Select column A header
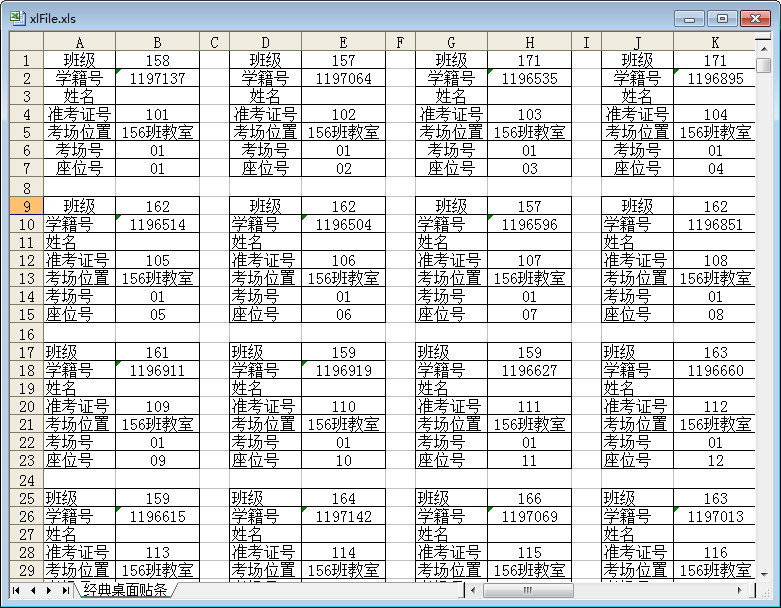 [x=80, y=42]
